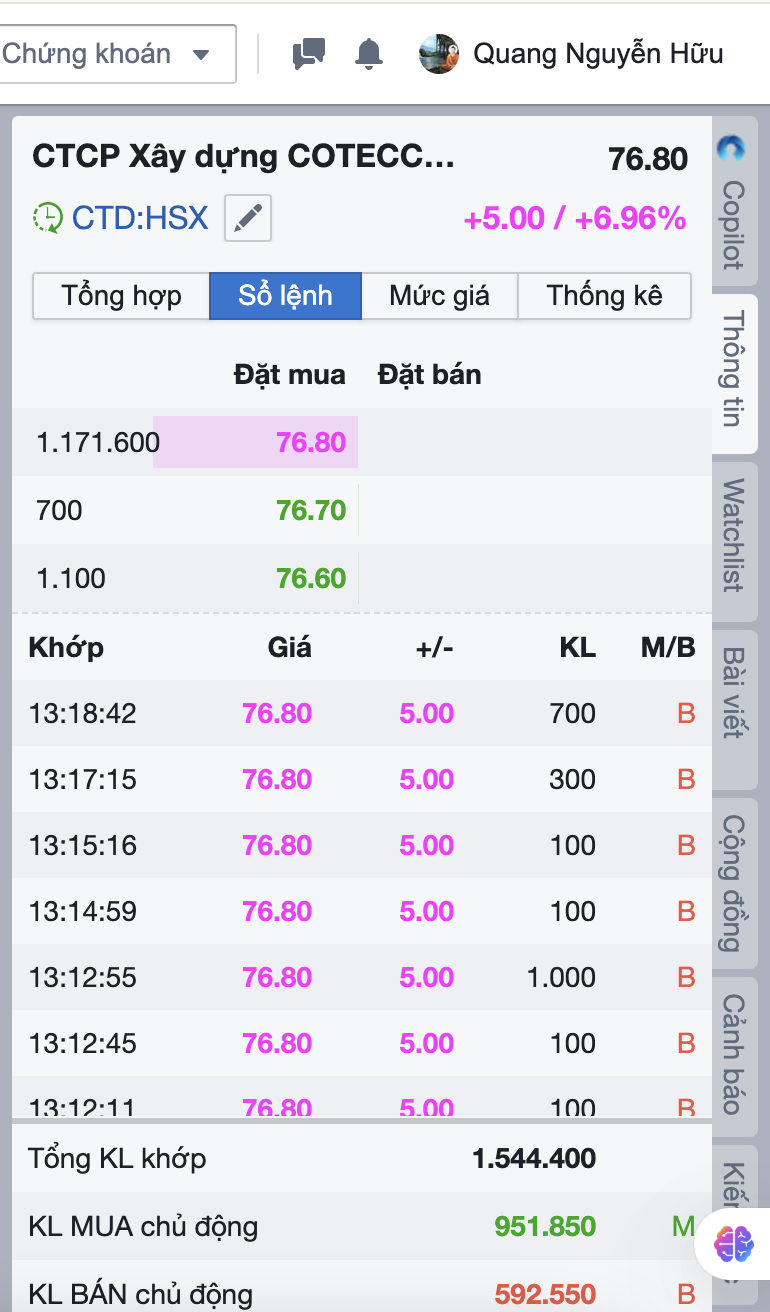The height and width of the screenshot is (1312, 770).
Task: Open the Mức giá tab
Action: tap(439, 296)
